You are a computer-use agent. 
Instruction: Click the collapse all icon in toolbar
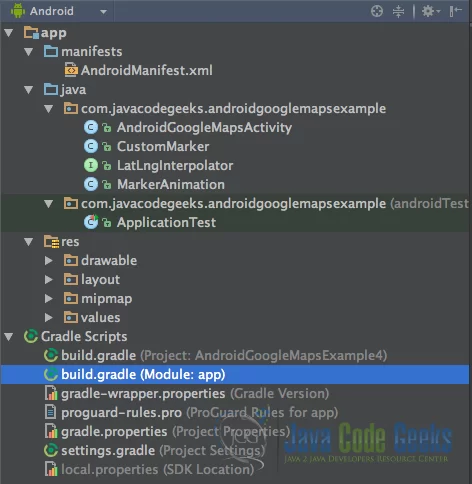[398, 11]
